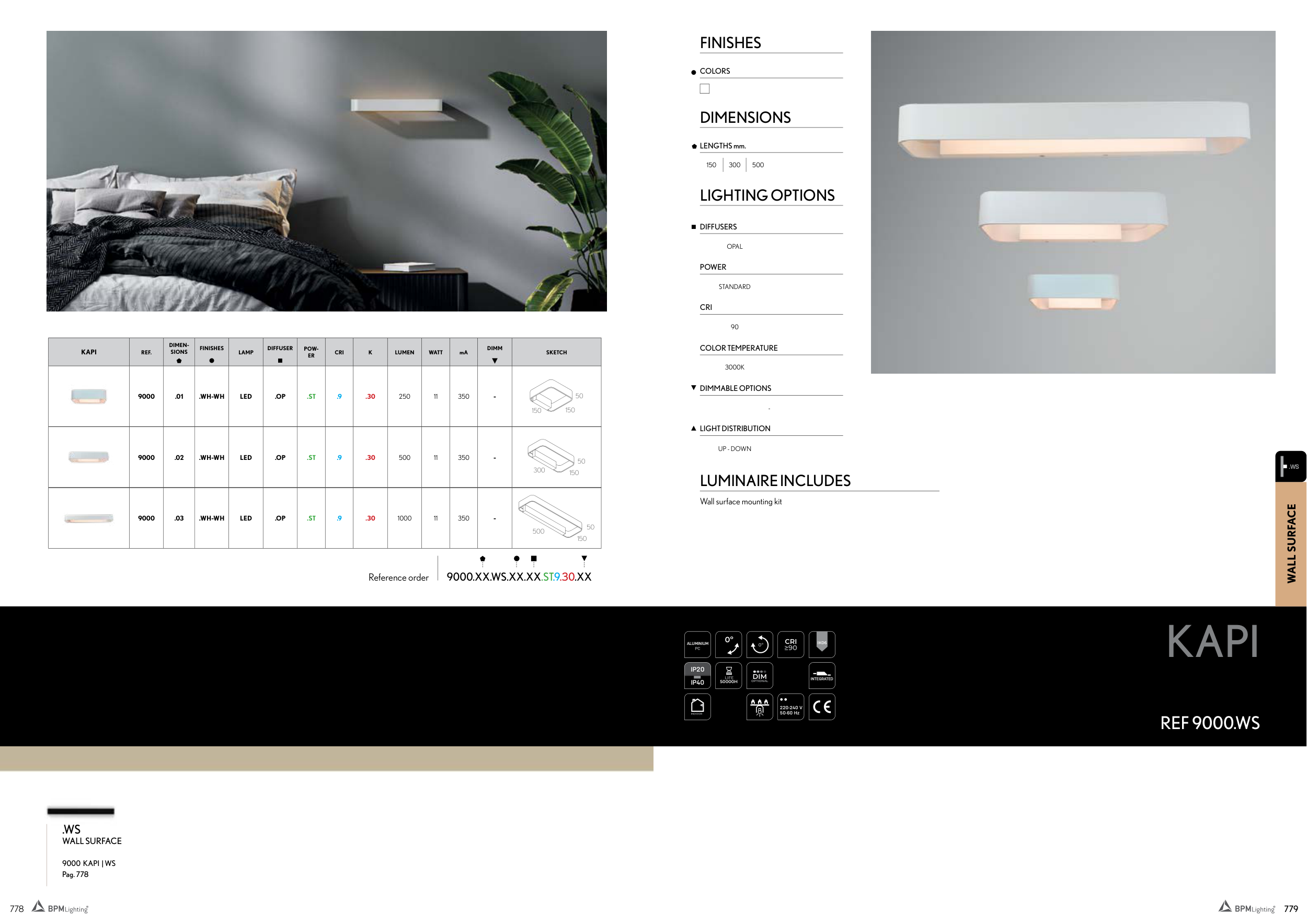Click the IK06 impact rating icon
Viewport: 1307px width, 924px height.
(x=821, y=644)
